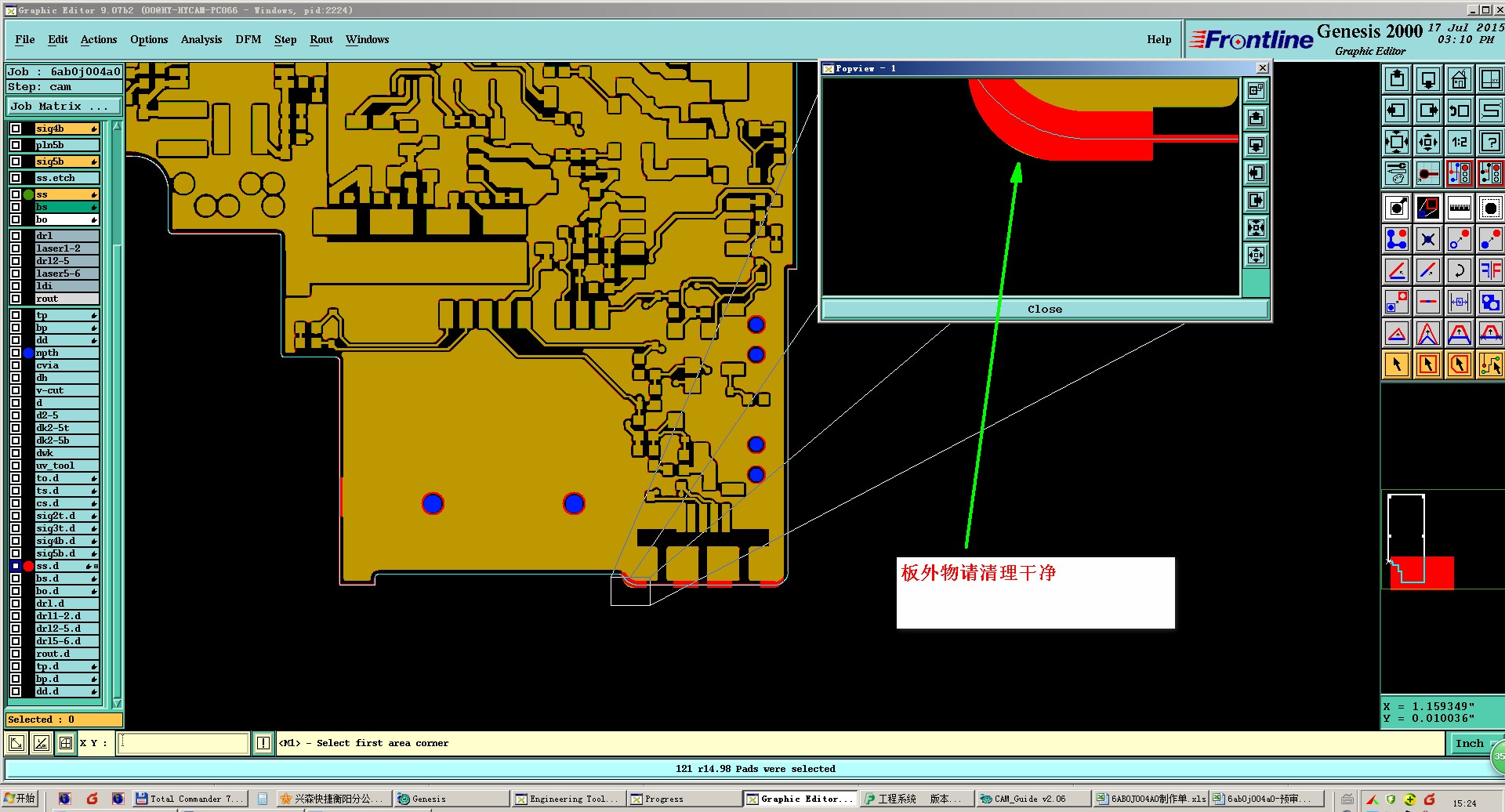Click the red color dot on ss.d layer

pyautogui.click(x=29, y=566)
